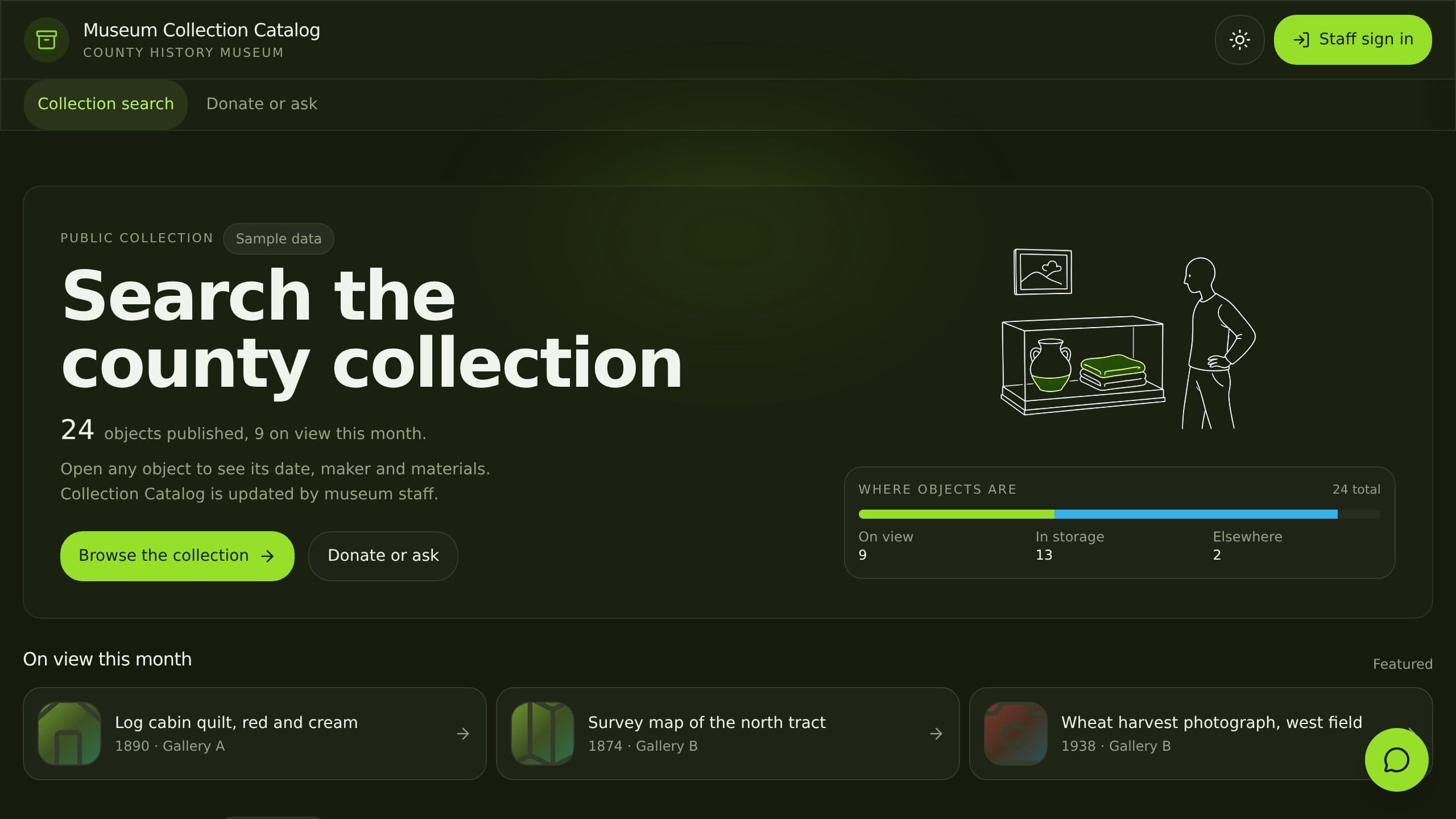Viewport: 1456px width, 819px height.
Task: Click the Log cabin quilt thumbnail
Action: 69,734
